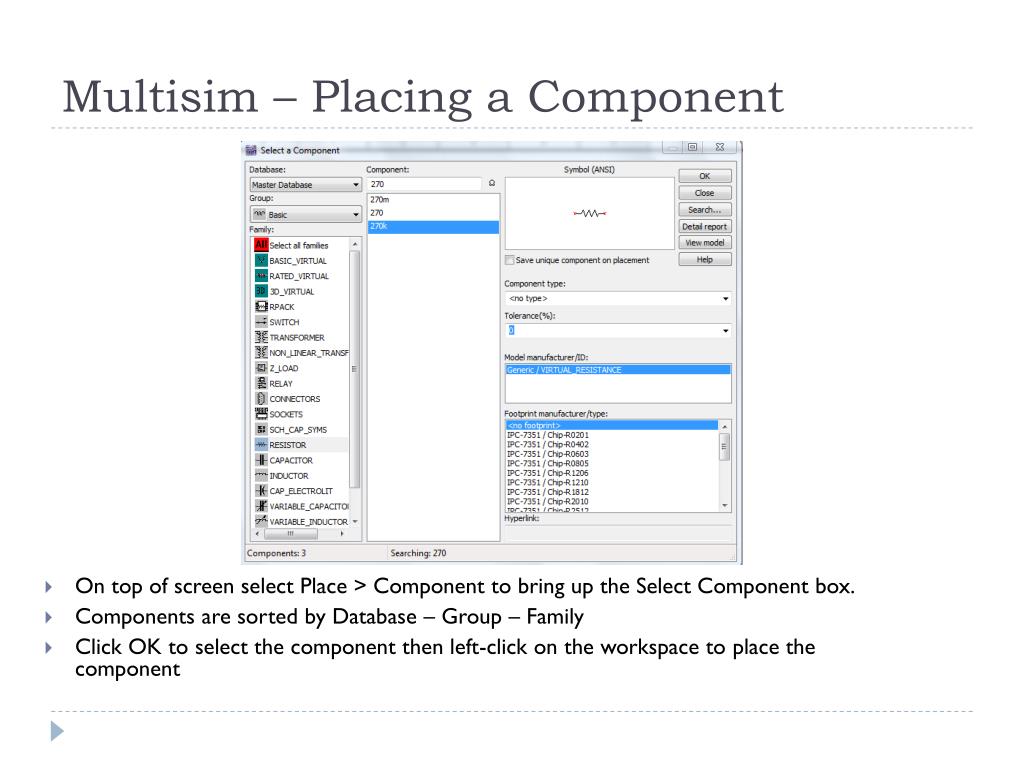Click the Footprint list scroll up arrow

(724, 426)
